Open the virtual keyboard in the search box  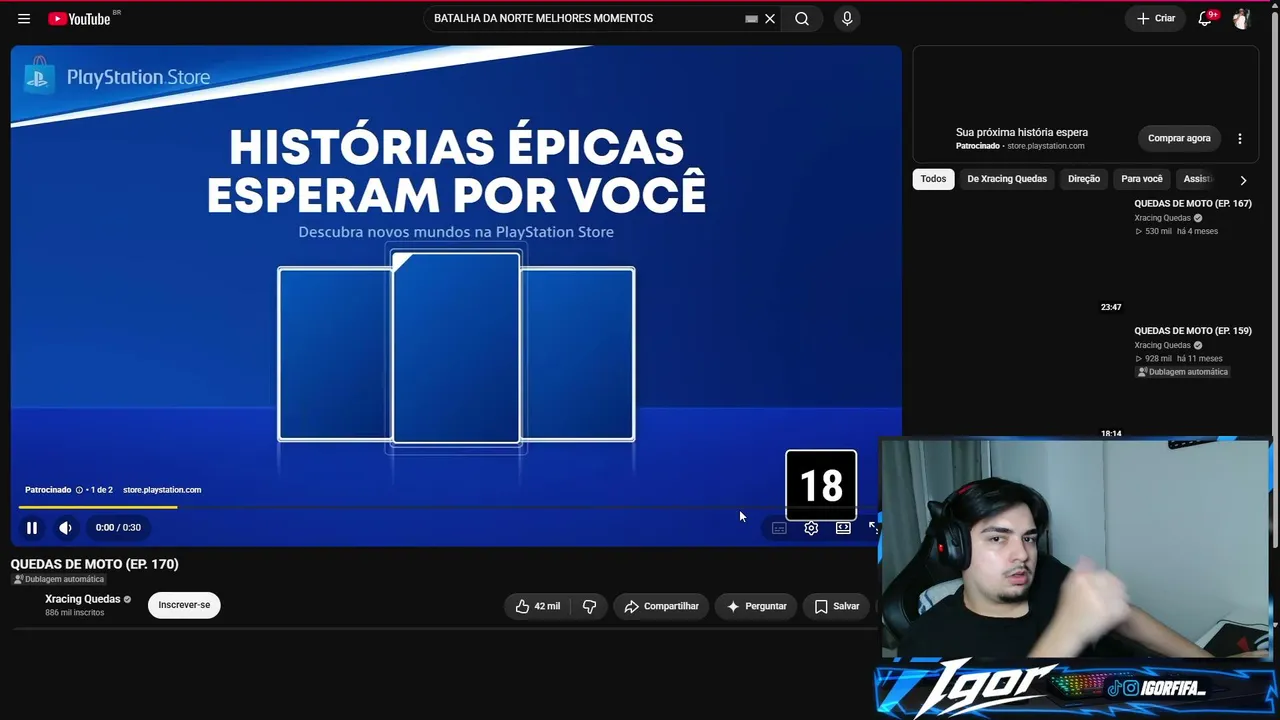click(x=752, y=19)
